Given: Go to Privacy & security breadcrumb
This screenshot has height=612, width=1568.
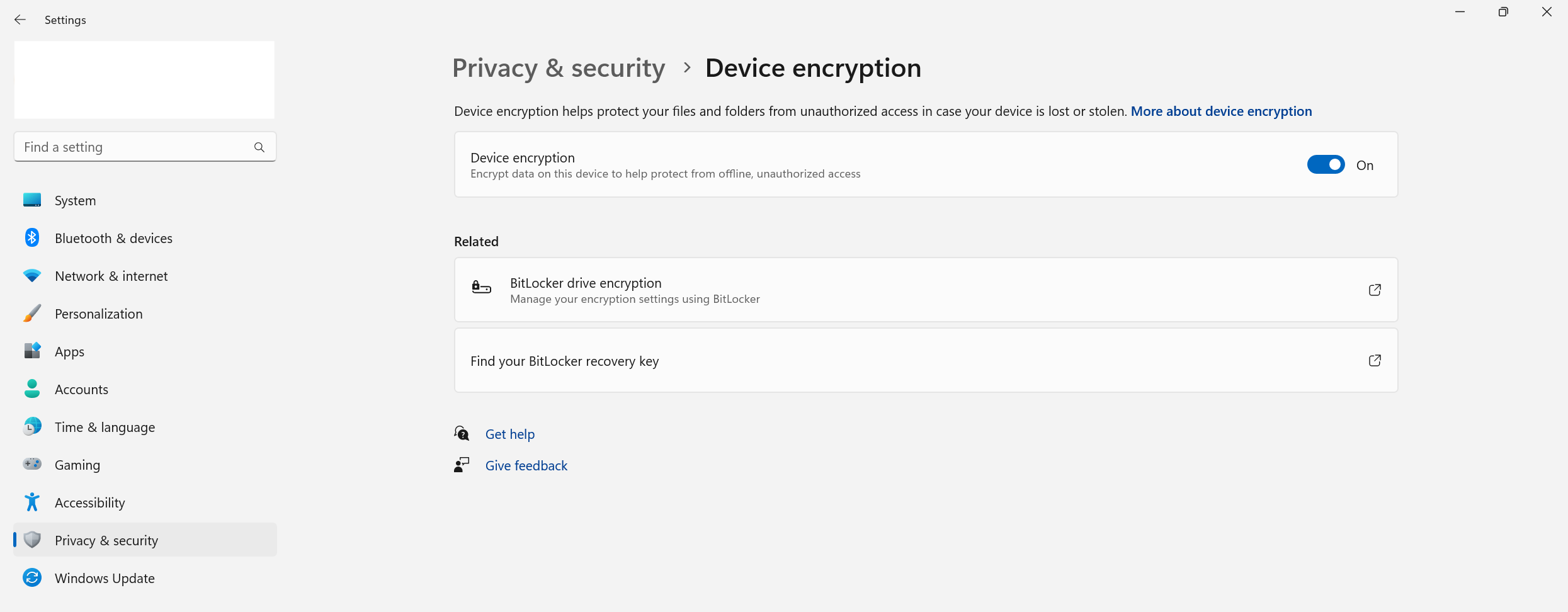Looking at the screenshot, I should click(x=559, y=68).
